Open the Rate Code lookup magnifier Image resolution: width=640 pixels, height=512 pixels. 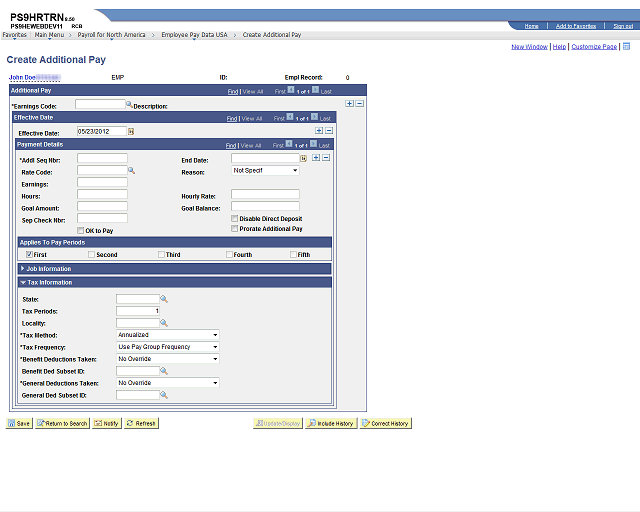(x=131, y=170)
